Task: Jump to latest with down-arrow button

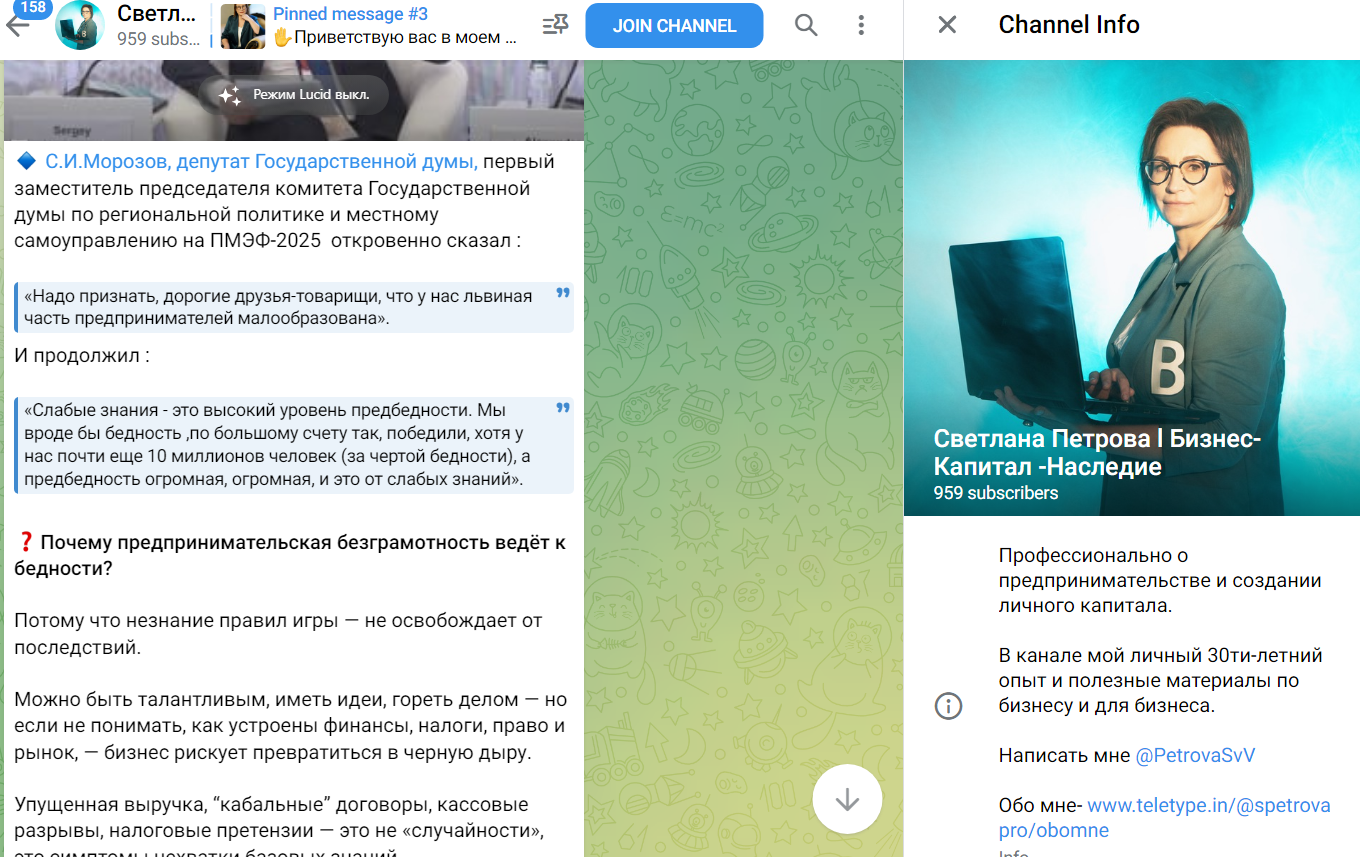Action: [x=847, y=800]
